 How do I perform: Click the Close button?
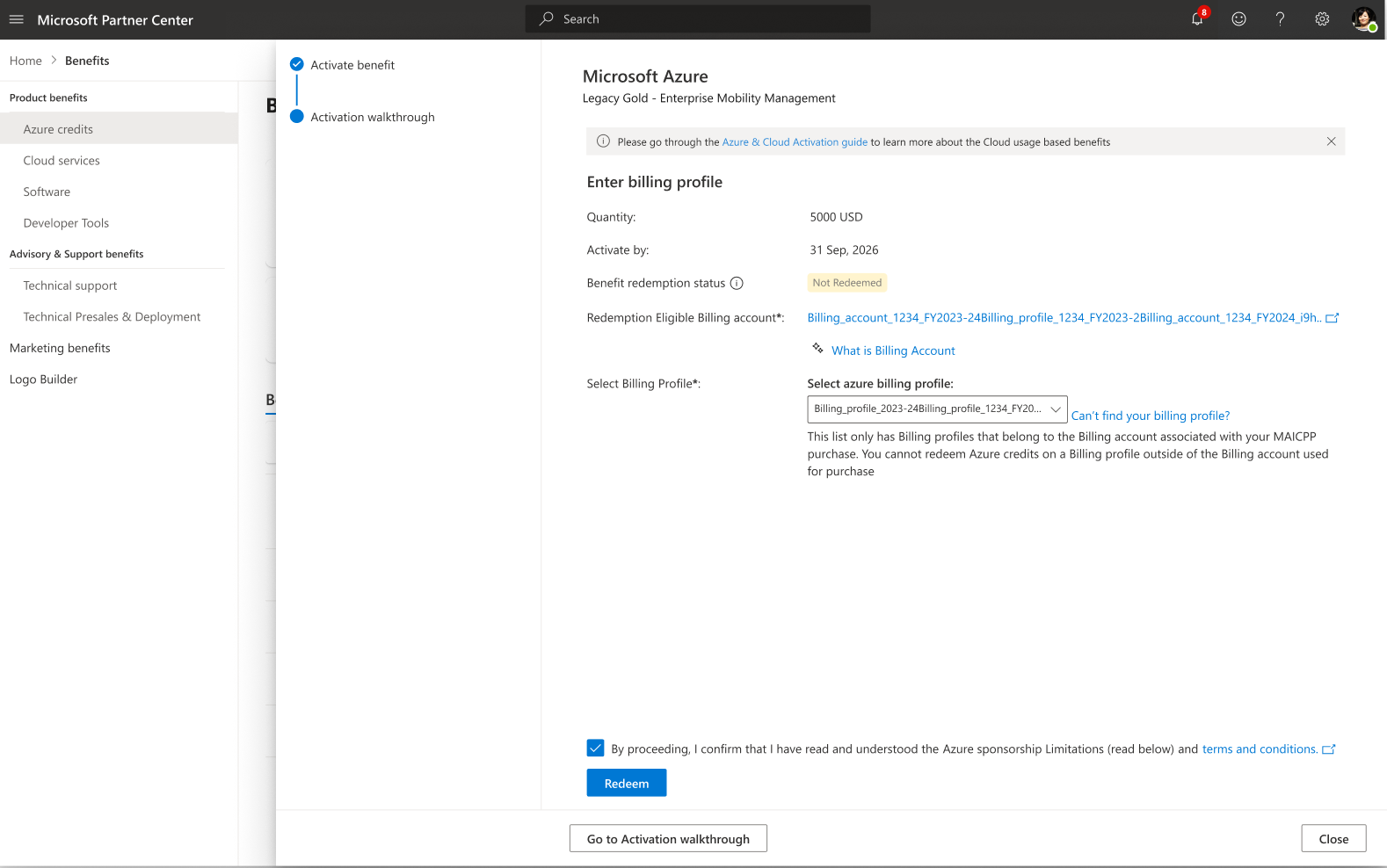click(x=1333, y=838)
